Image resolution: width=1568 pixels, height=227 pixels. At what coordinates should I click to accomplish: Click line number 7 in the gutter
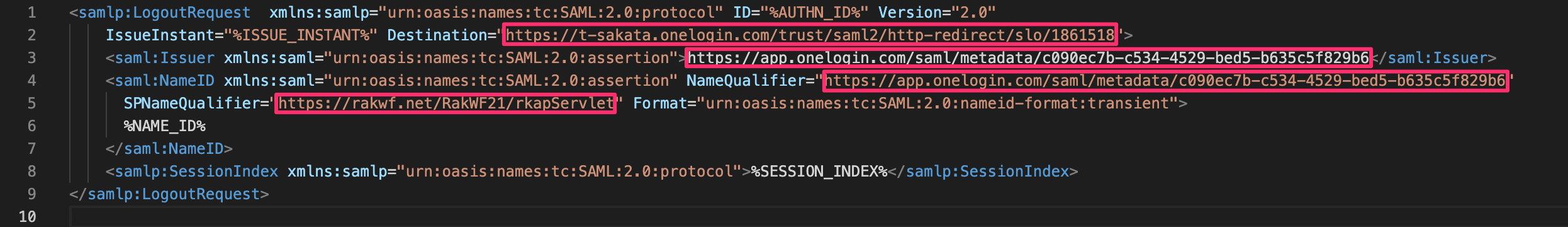pyautogui.click(x=31, y=149)
